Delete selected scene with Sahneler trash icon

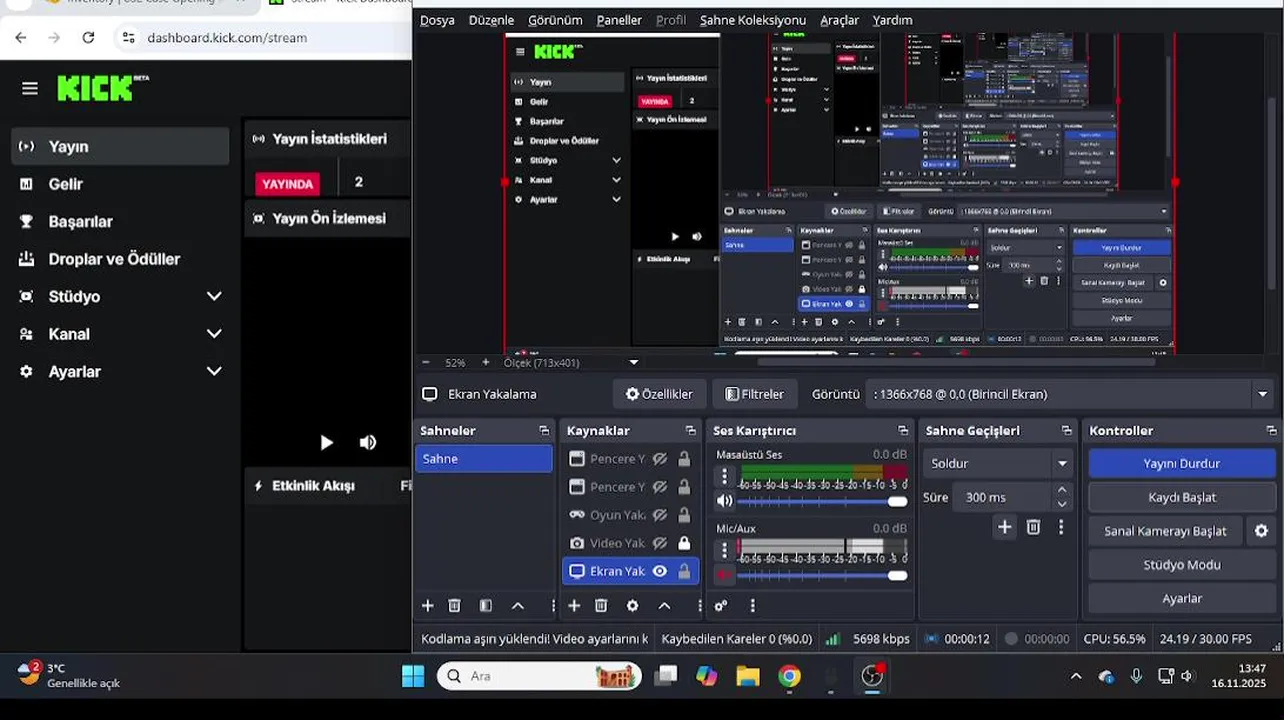454,606
